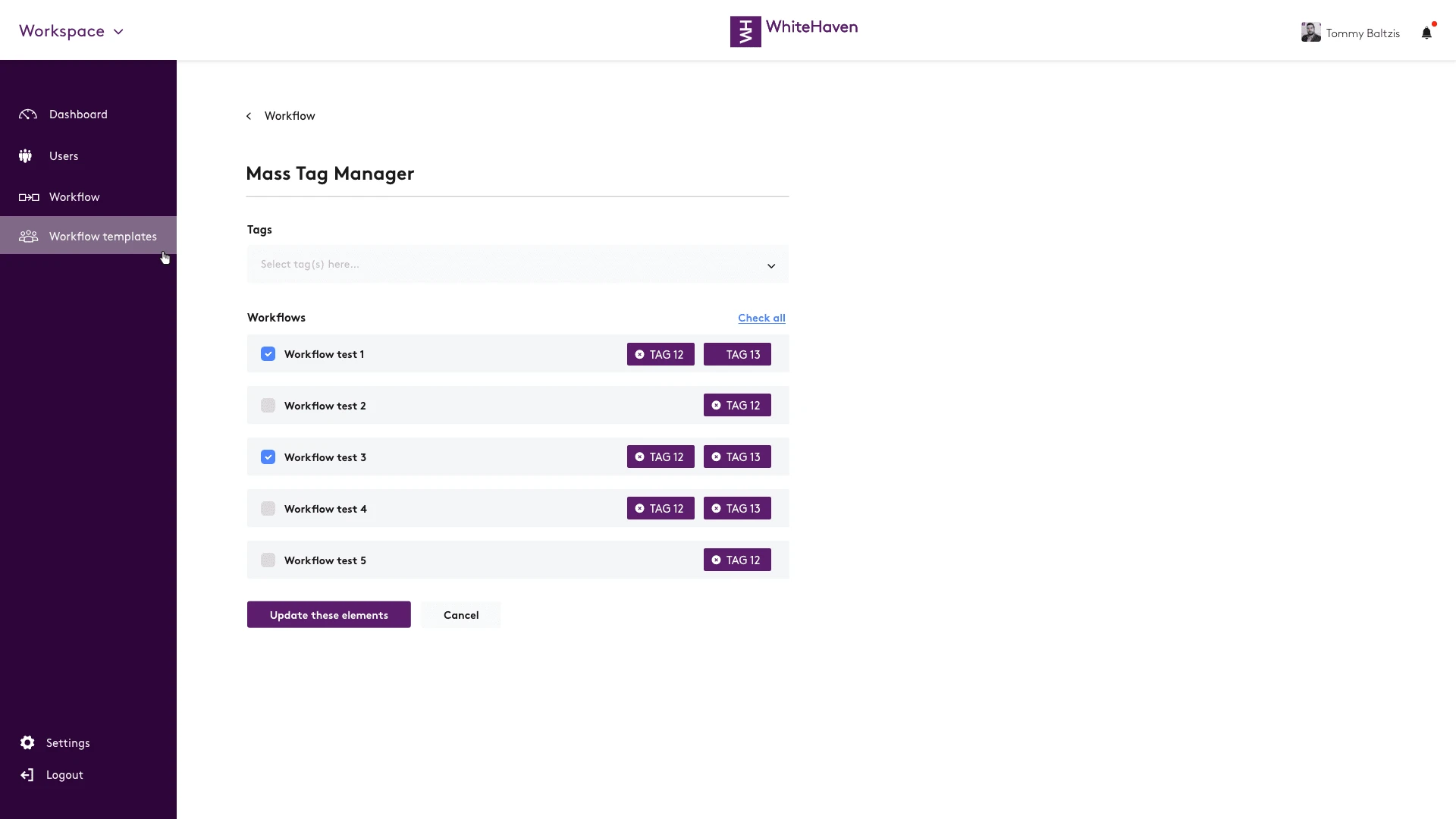Click the Users icon in the sidebar
Image resolution: width=1456 pixels, height=819 pixels.
(26, 156)
